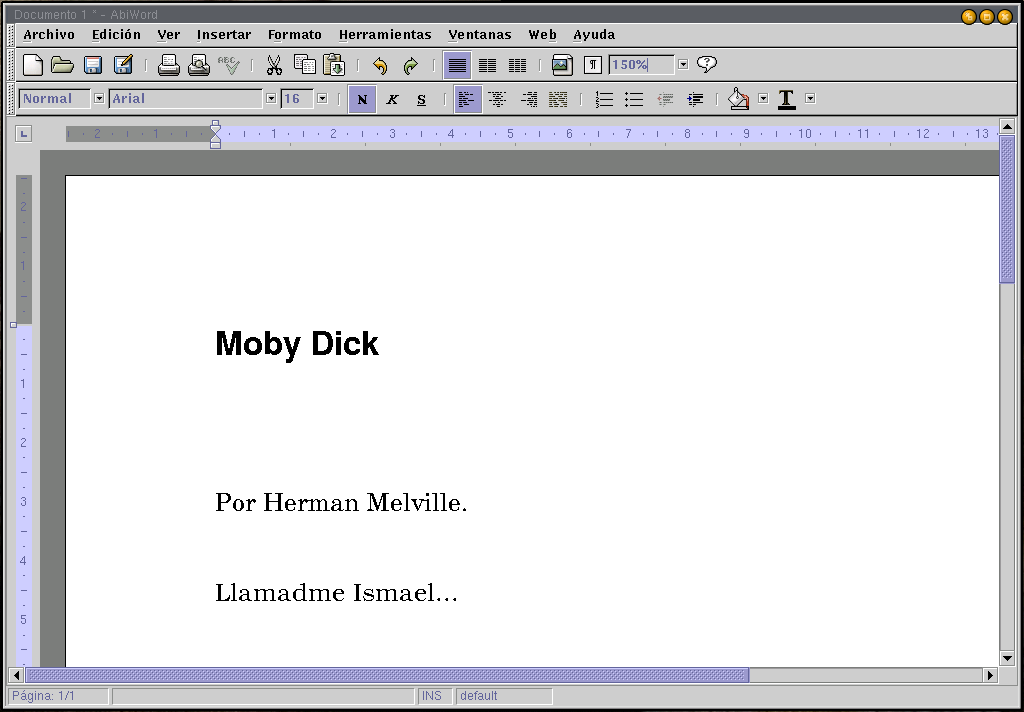This screenshot has height=712, width=1024.
Task: Cut selection with the scissors icon
Action: 274,65
